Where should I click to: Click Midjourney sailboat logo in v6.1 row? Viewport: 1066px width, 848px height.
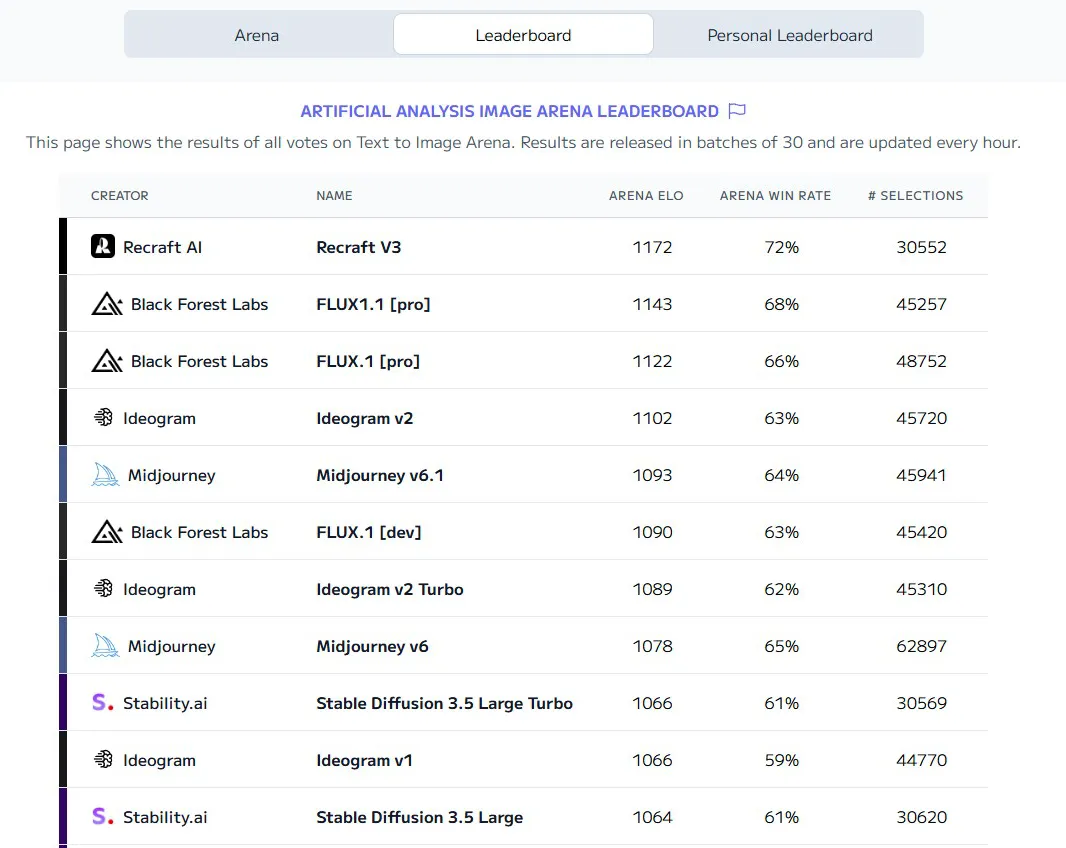coord(105,475)
